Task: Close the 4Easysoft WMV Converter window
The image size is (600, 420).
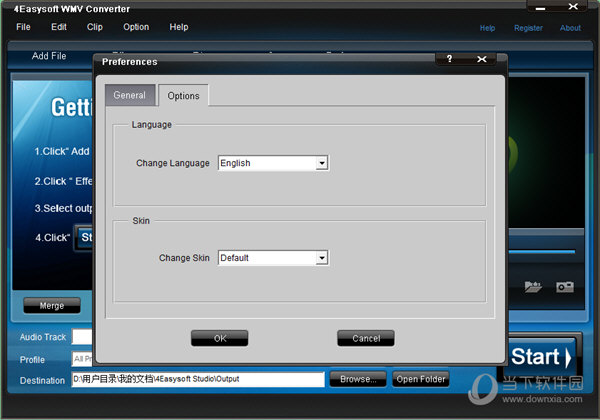Action: pyautogui.click(x=573, y=7)
